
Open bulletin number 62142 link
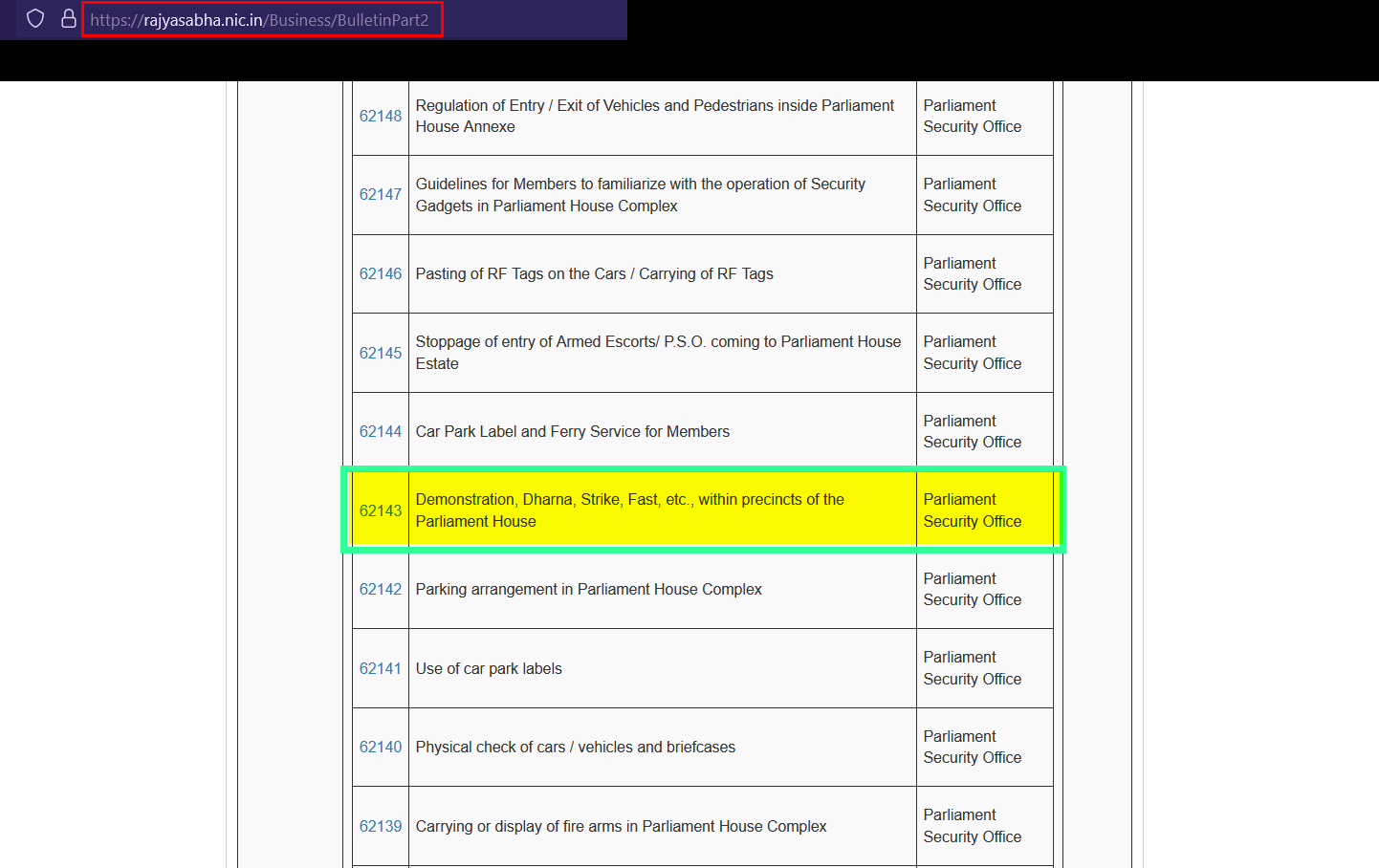point(381,589)
